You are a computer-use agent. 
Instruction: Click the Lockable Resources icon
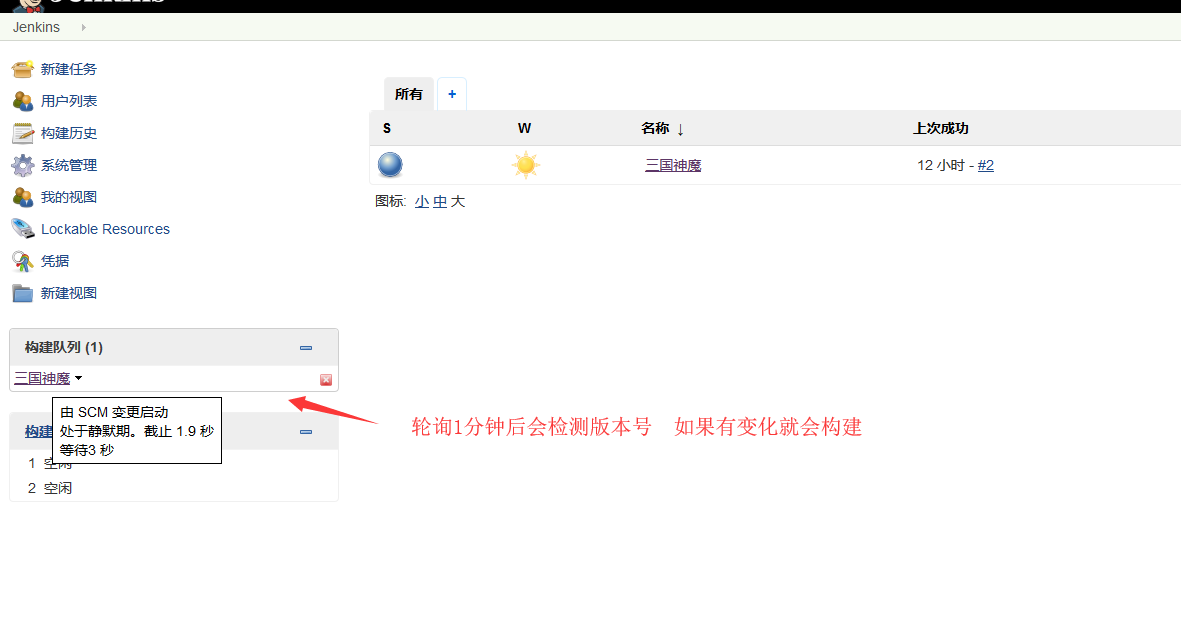point(22,229)
